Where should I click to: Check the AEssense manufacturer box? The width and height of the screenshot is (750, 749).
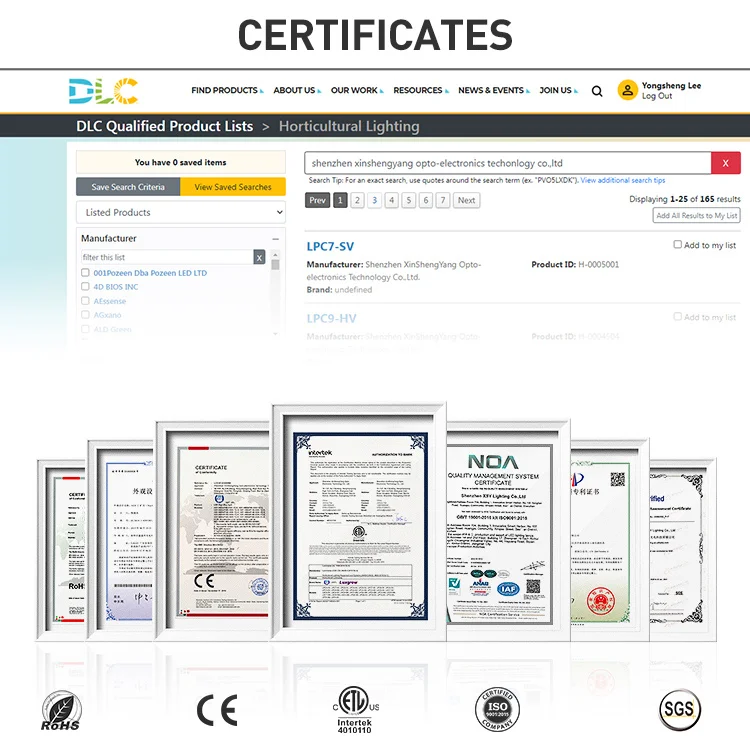[85, 301]
